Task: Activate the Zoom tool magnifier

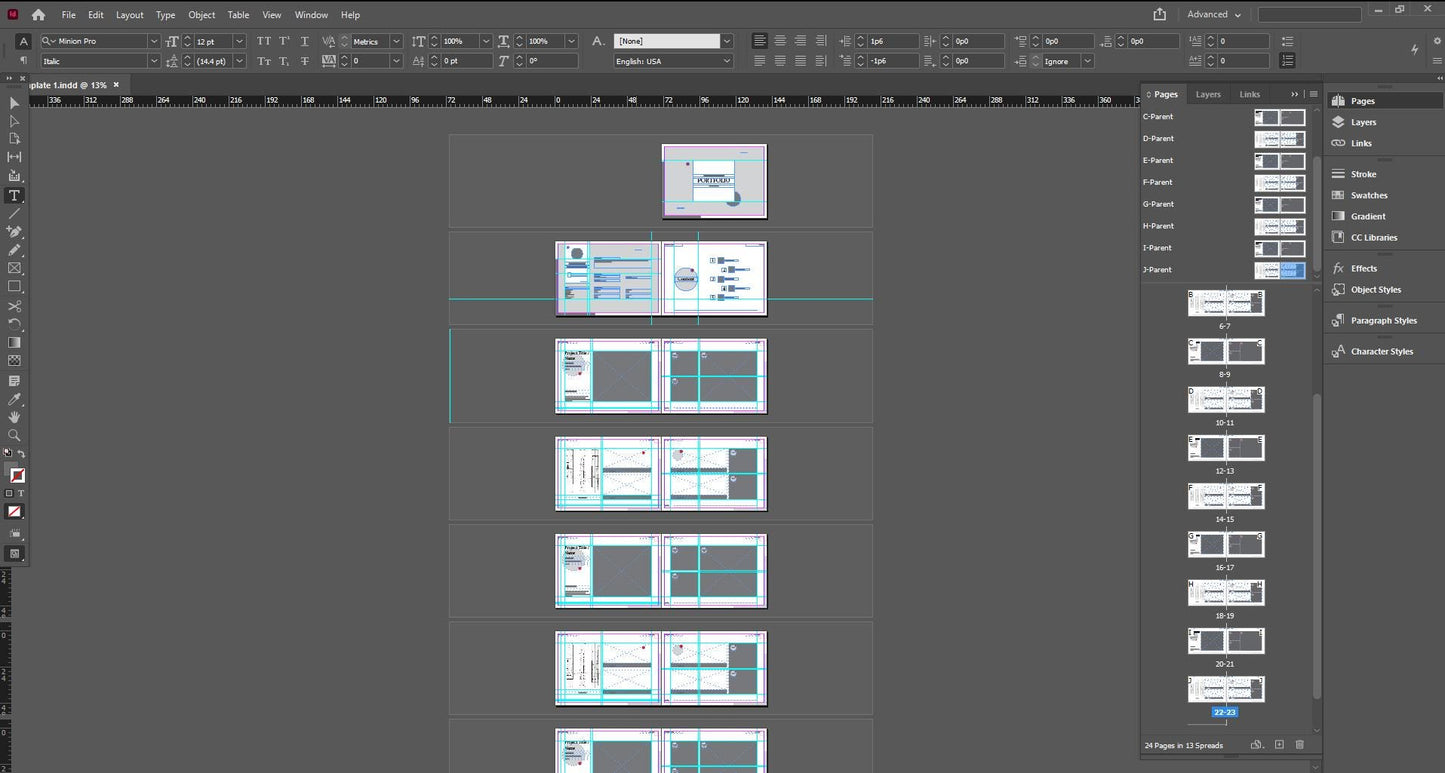Action: (14, 436)
